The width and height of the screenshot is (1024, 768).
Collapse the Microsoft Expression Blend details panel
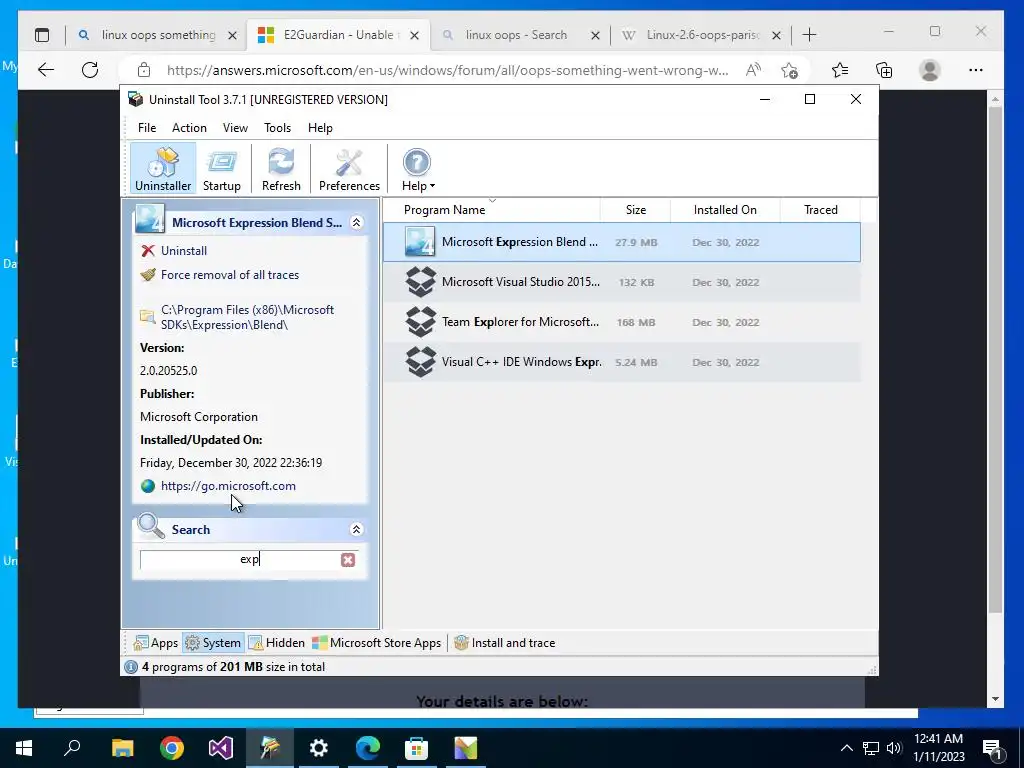(x=357, y=223)
